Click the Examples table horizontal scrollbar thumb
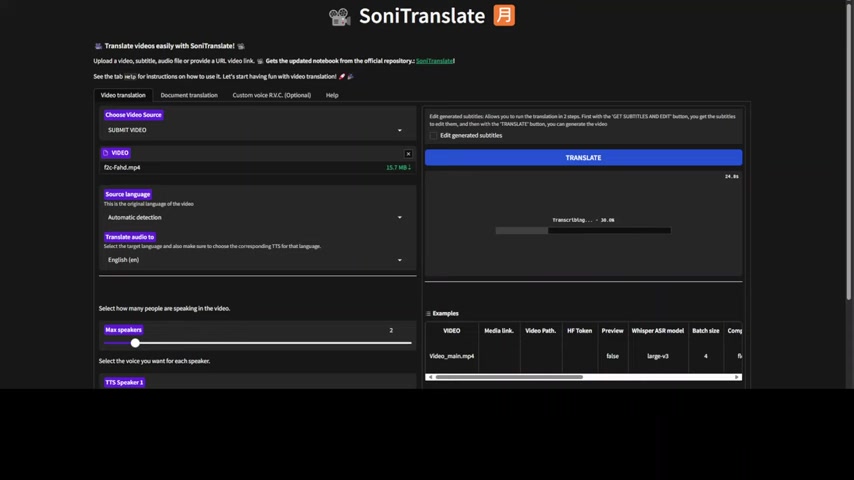The image size is (854, 480). (509, 377)
